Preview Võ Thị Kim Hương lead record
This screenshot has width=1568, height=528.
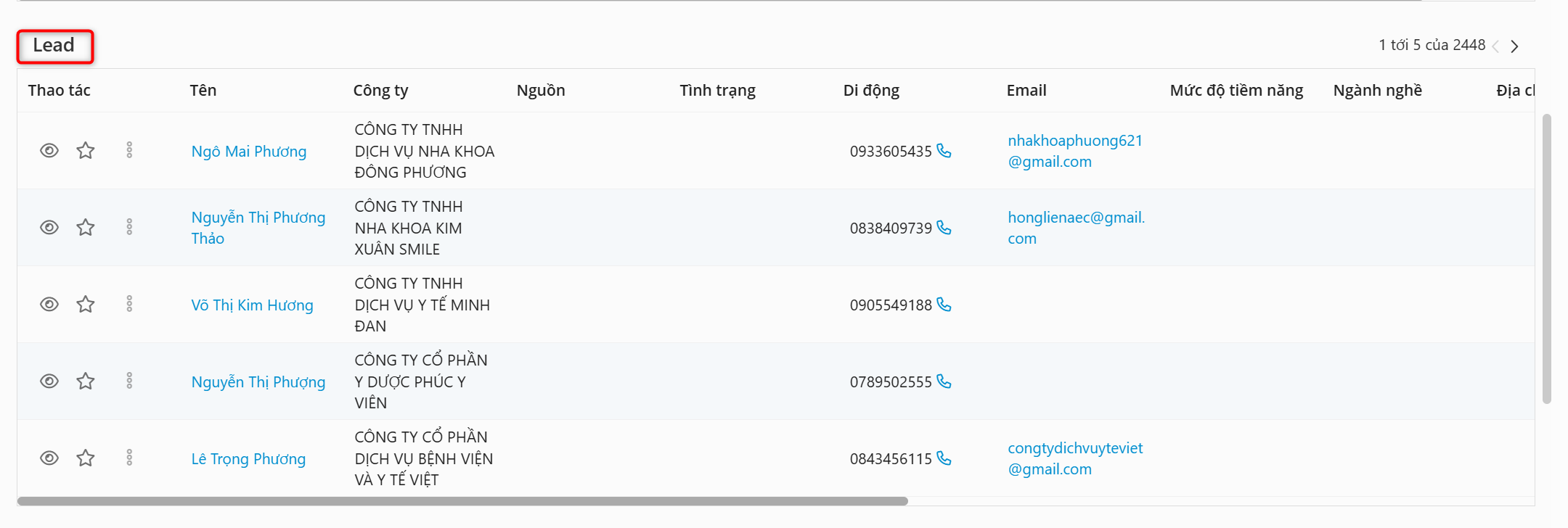[49, 305]
